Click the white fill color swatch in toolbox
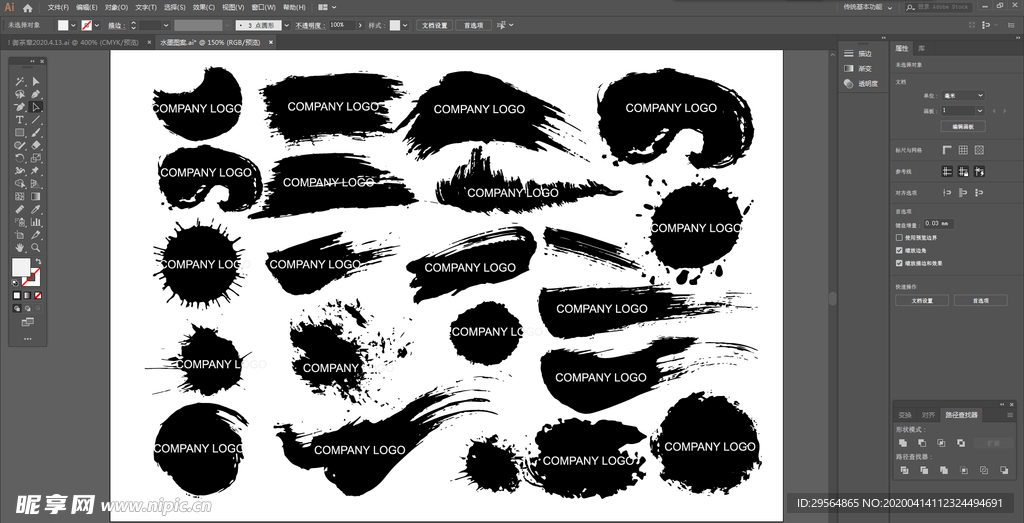 (x=19, y=266)
